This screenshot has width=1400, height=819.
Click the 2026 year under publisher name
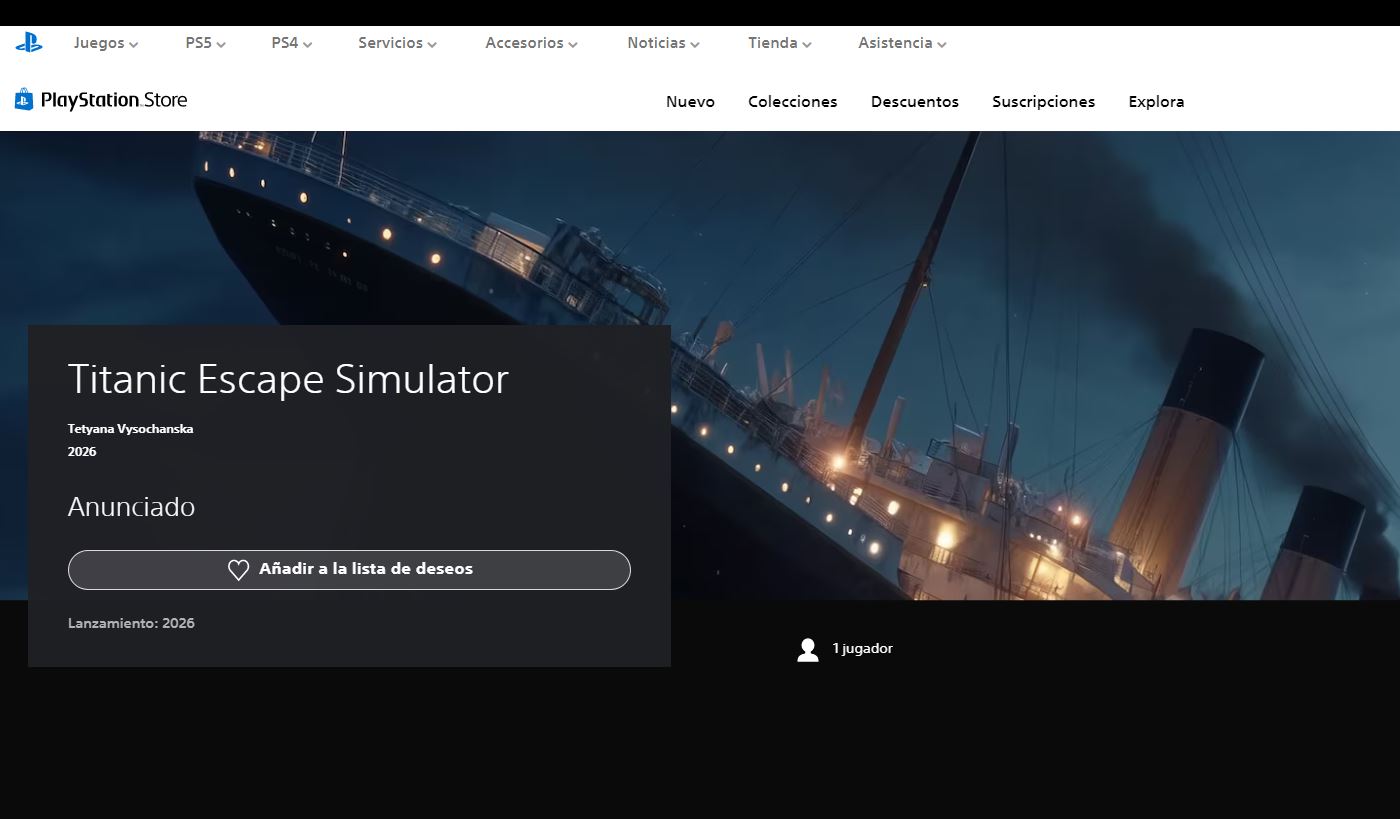[x=82, y=452]
